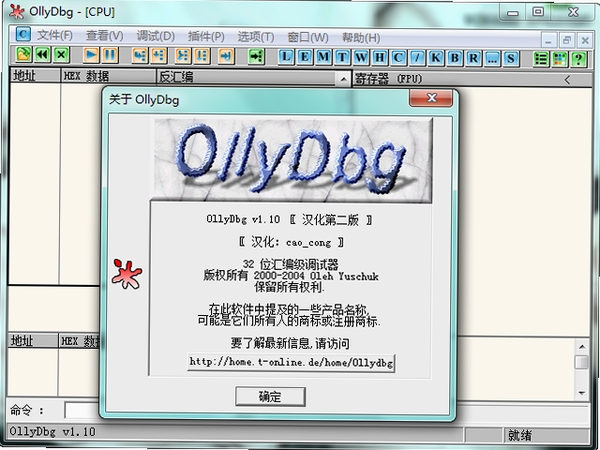Restore the inner CPU child window

(x=566, y=40)
